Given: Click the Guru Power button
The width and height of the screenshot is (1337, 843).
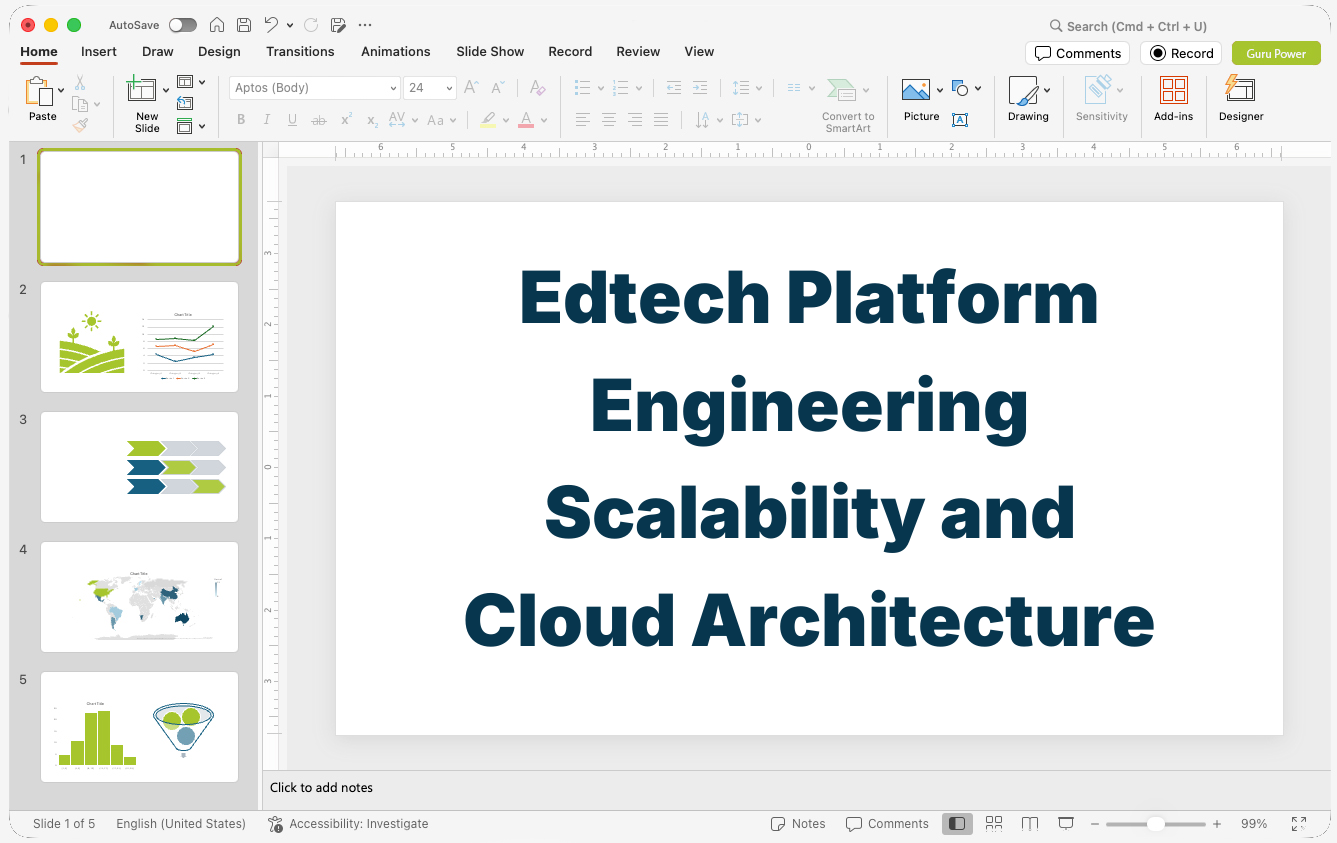Looking at the screenshot, I should tap(1276, 53).
